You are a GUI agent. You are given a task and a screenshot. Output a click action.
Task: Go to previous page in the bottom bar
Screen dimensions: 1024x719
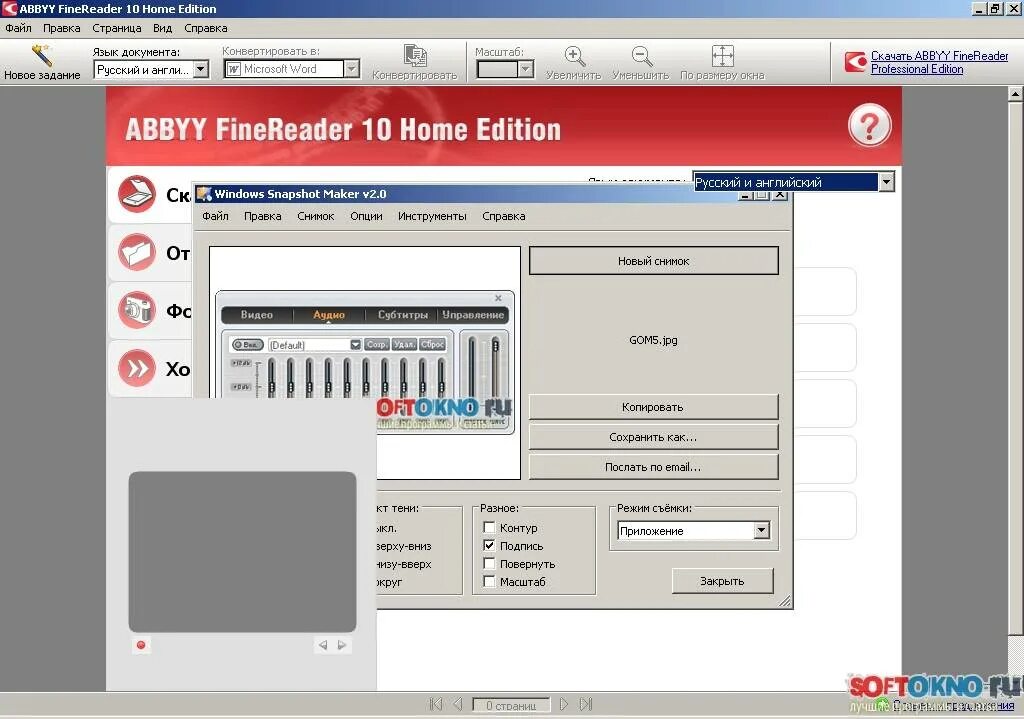458,704
